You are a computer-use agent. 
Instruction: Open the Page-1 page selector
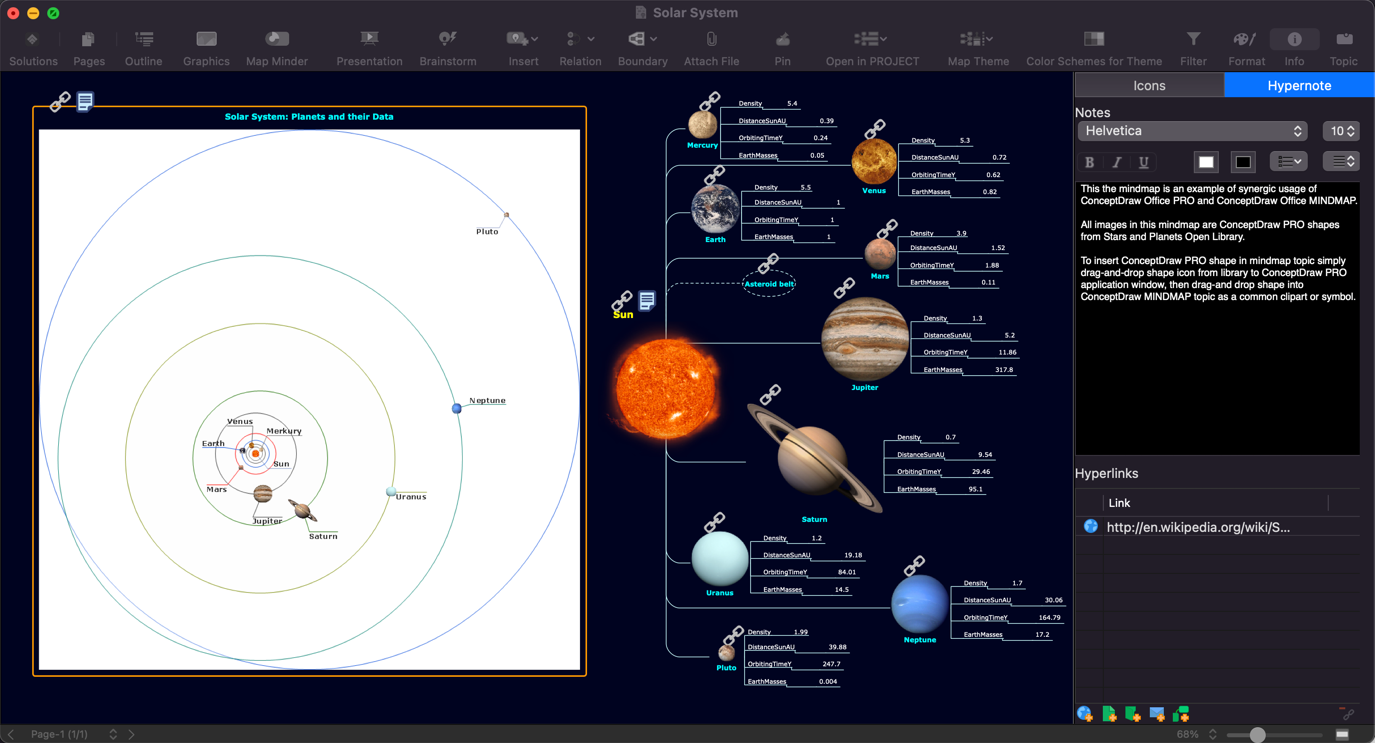[73, 734]
